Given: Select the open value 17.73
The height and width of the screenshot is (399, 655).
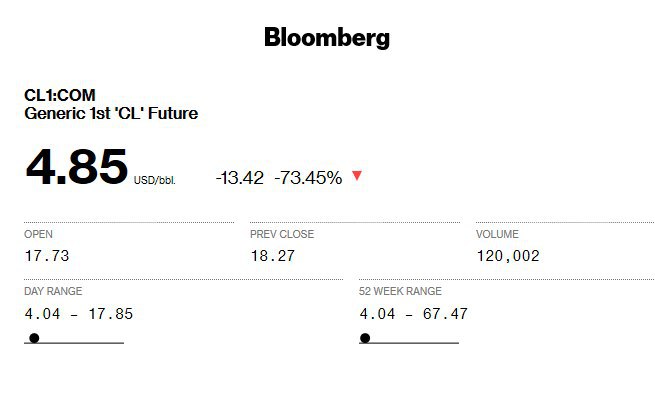Looking at the screenshot, I should click(x=47, y=256).
